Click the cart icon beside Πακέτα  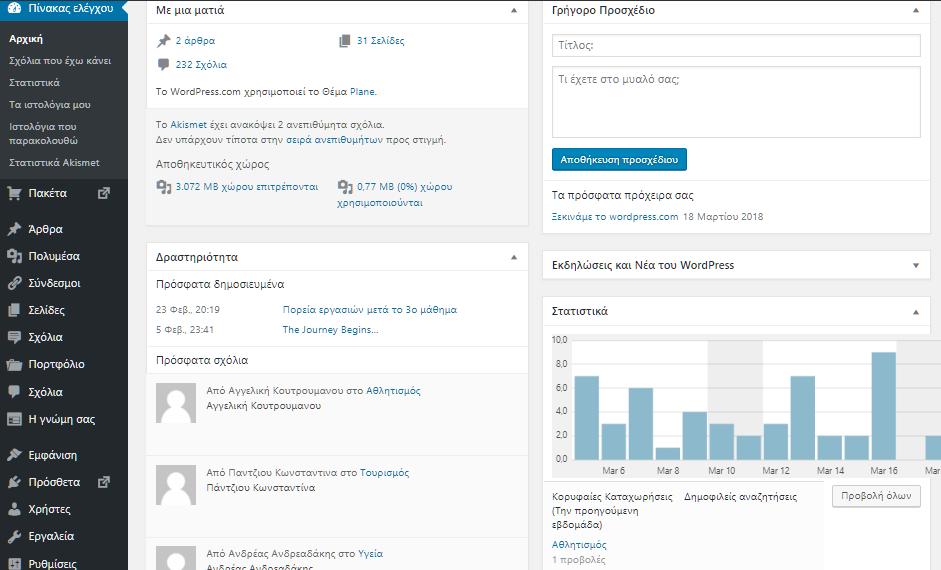coord(14,193)
